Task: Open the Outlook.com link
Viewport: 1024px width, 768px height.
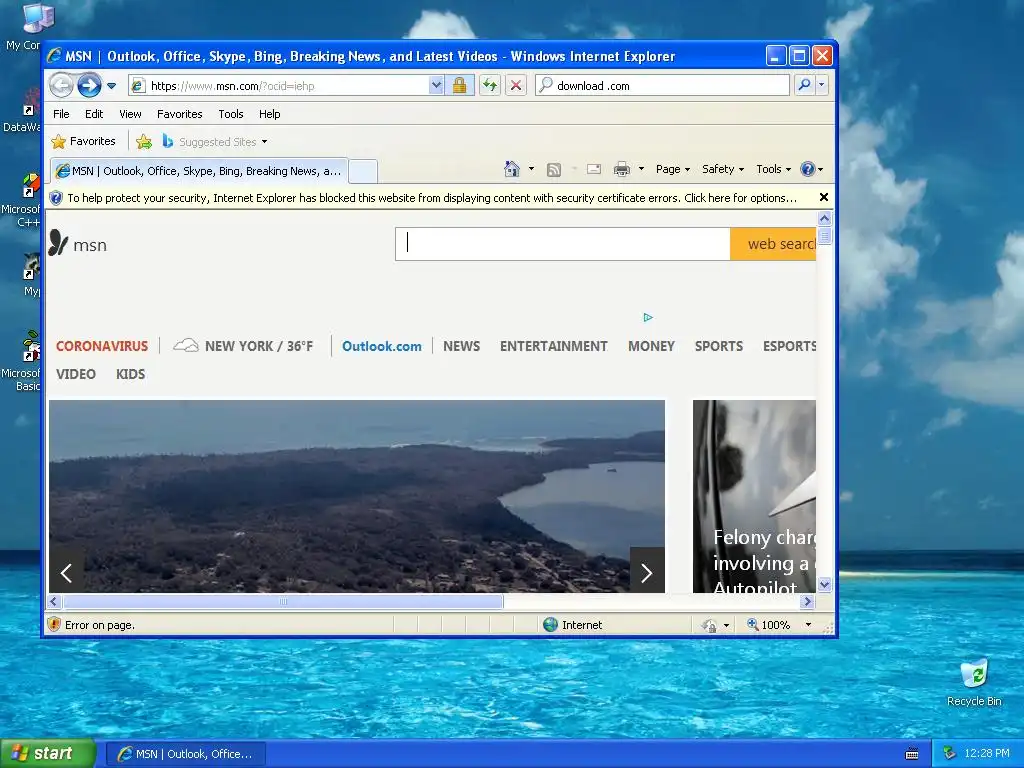Action: pyautogui.click(x=382, y=346)
